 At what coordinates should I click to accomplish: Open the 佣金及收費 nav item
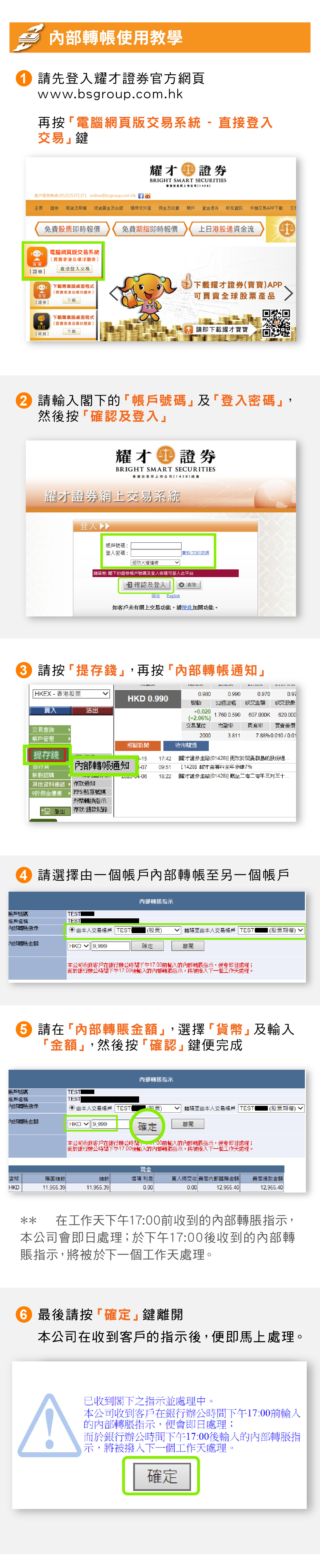point(169,208)
